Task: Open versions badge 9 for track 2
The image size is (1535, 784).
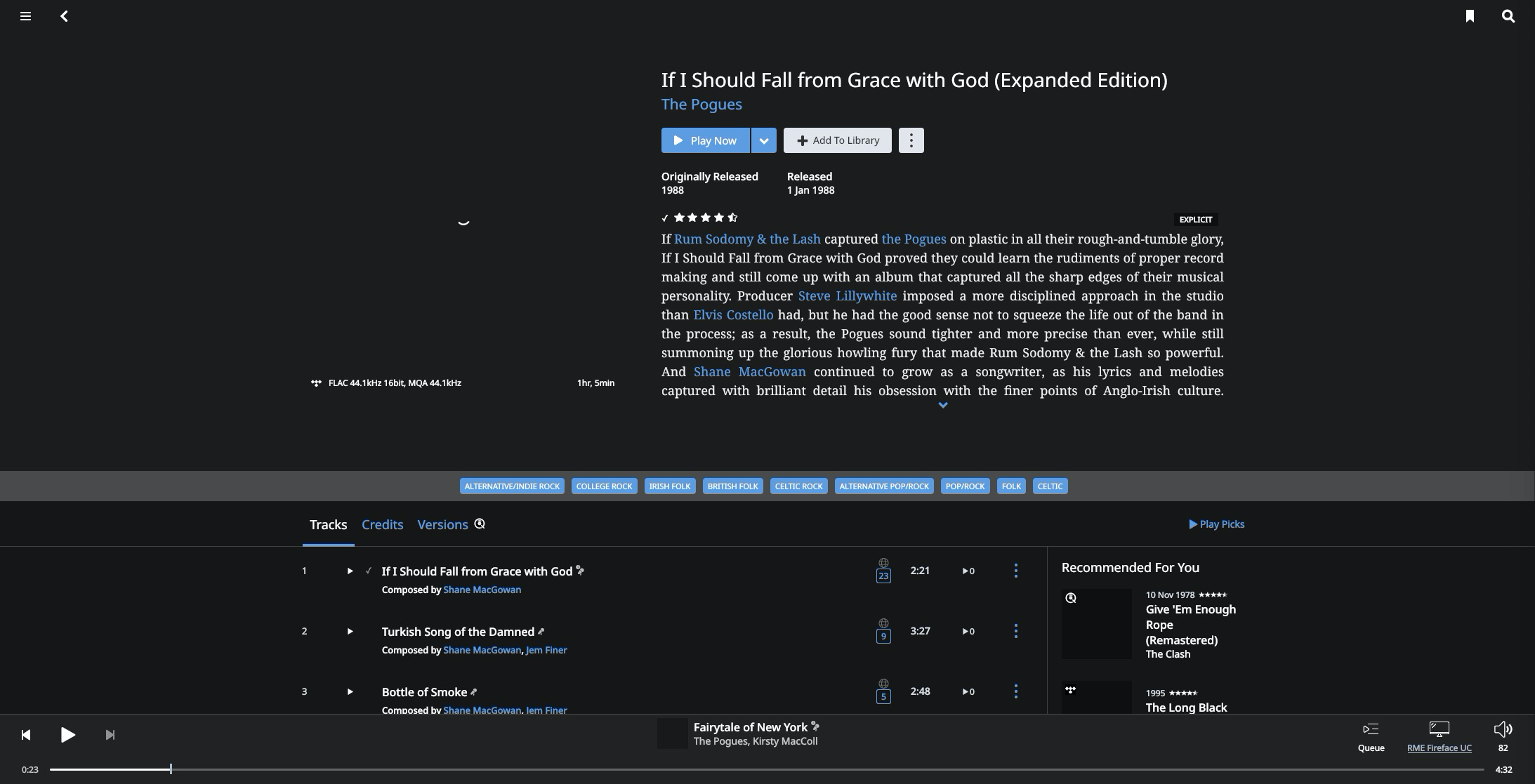Action: pos(883,636)
